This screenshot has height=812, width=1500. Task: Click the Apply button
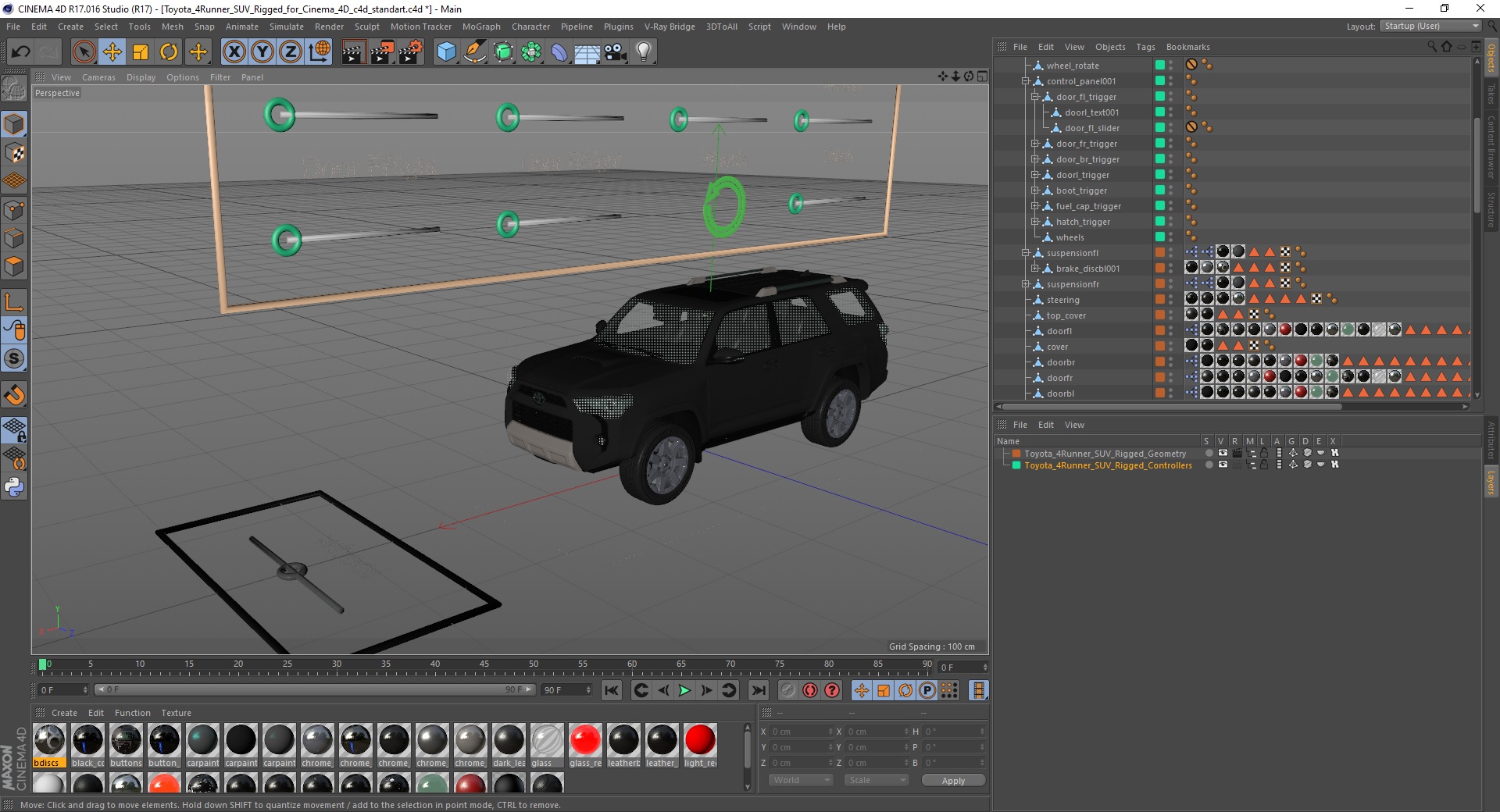pos(953,781)
